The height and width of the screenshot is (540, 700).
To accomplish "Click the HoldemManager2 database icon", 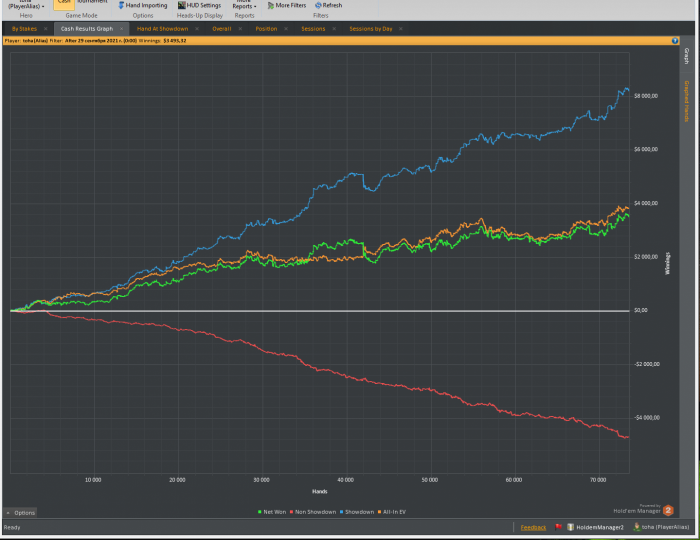I will [x=571, y=527].
